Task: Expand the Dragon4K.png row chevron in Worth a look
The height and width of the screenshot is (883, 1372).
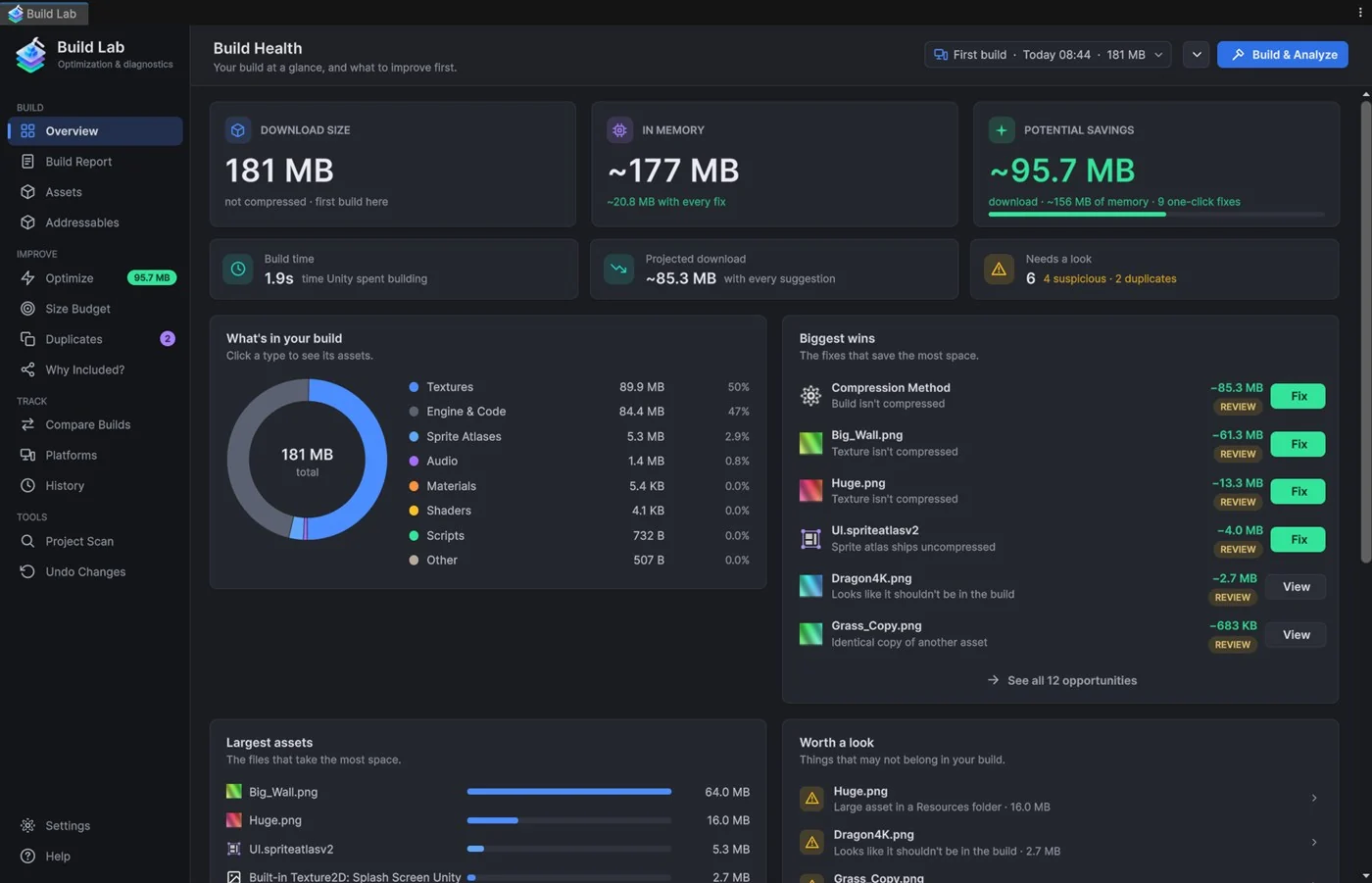Action: tap(1314, 843)
